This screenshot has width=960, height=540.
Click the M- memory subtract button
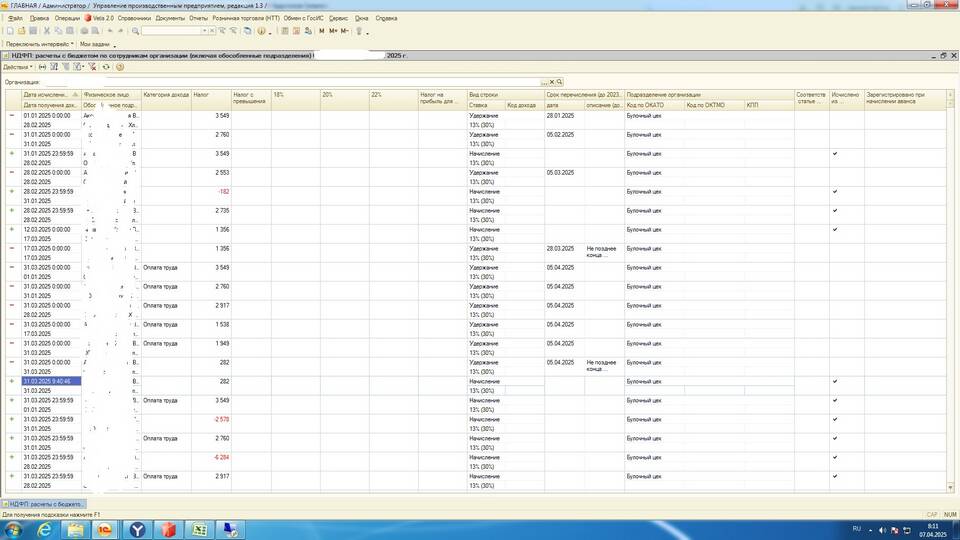click(345, 31)
